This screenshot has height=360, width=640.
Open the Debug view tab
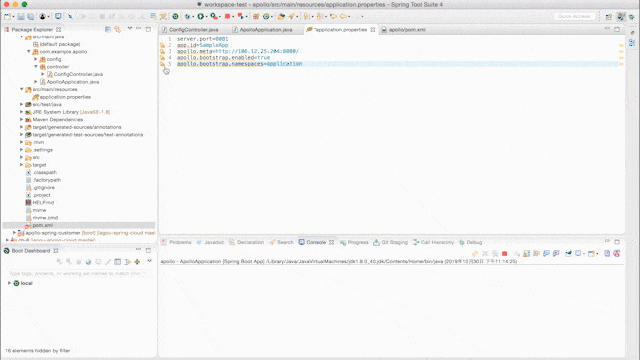[474, 242]
